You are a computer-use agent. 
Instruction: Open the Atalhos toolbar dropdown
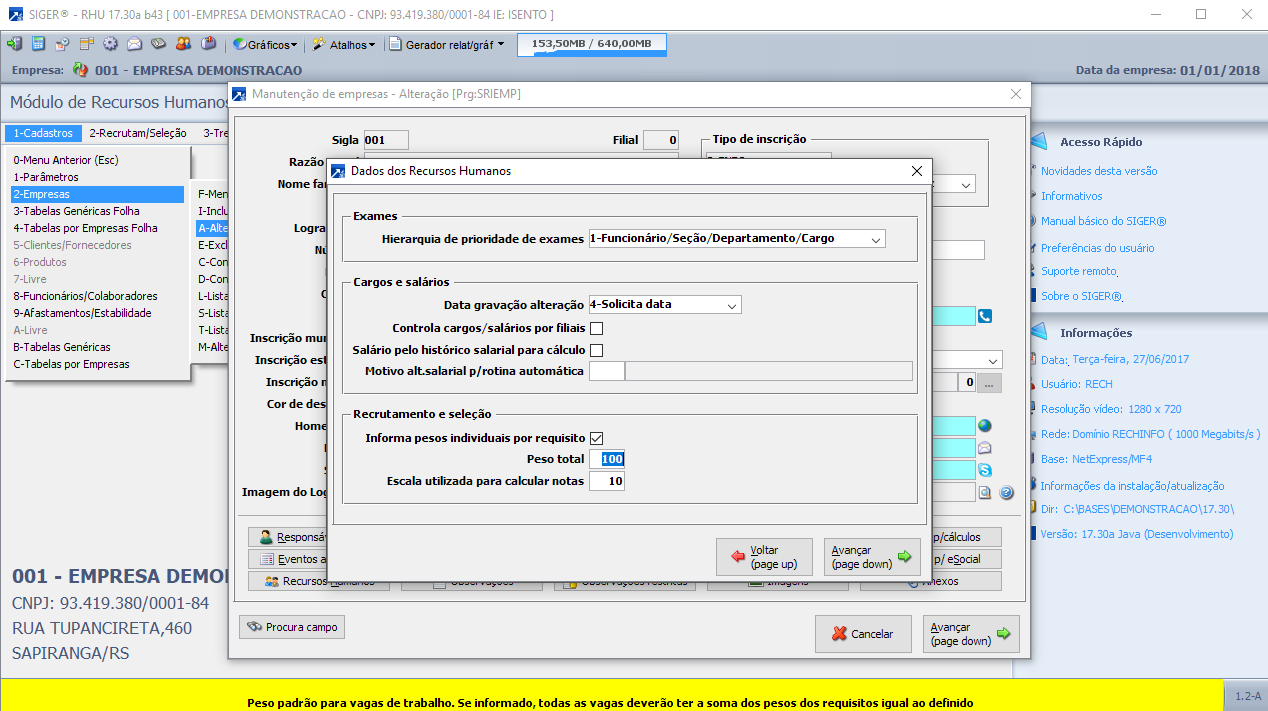point(344,44)
